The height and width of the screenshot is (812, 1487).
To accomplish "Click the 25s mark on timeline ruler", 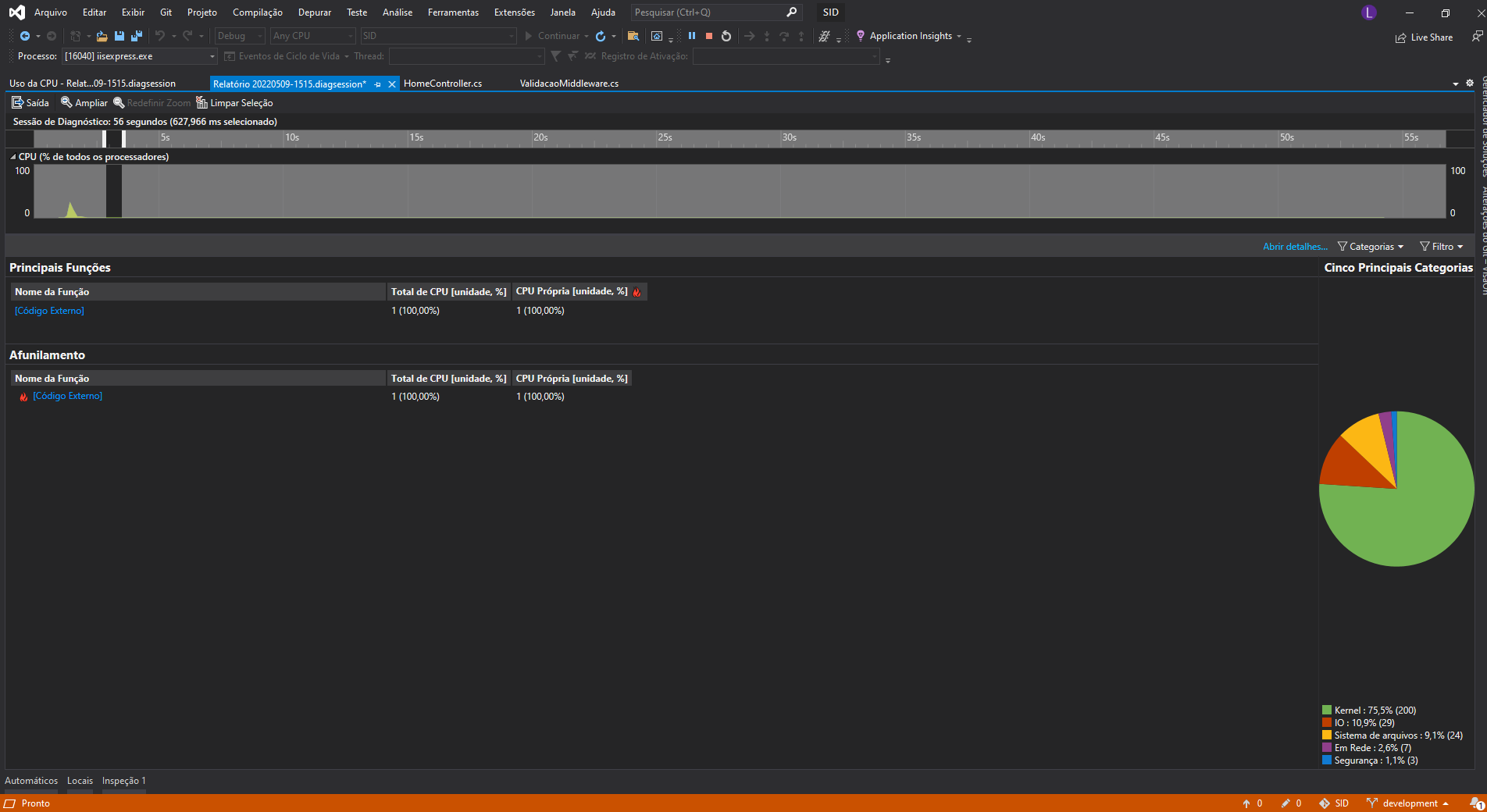I will click(665, 138).
